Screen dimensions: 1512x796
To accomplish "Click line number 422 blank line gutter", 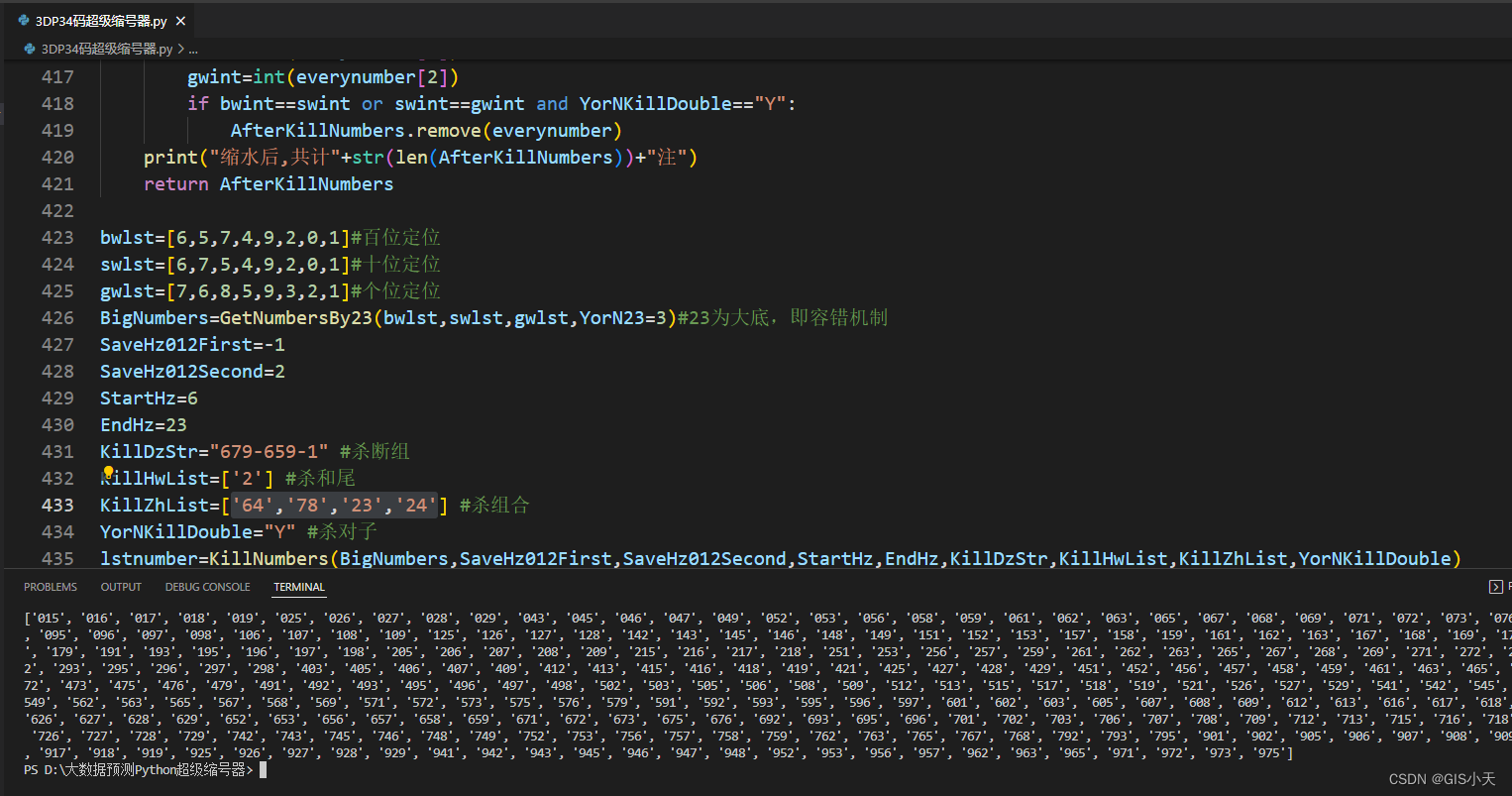I will point(57,211).
